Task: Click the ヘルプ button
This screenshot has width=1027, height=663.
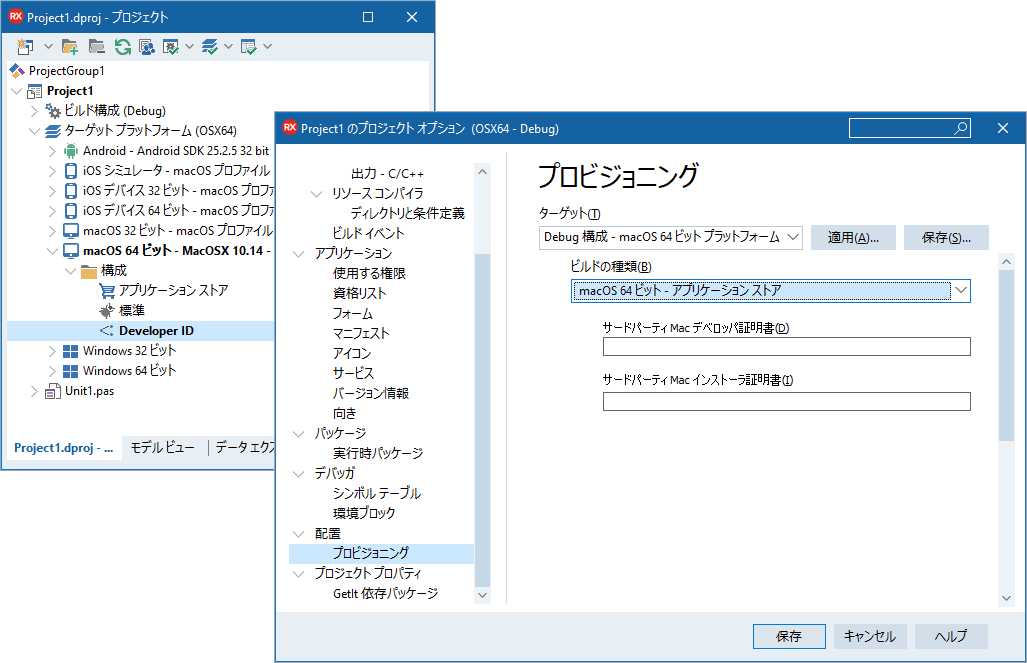Action: coord(950,636)
